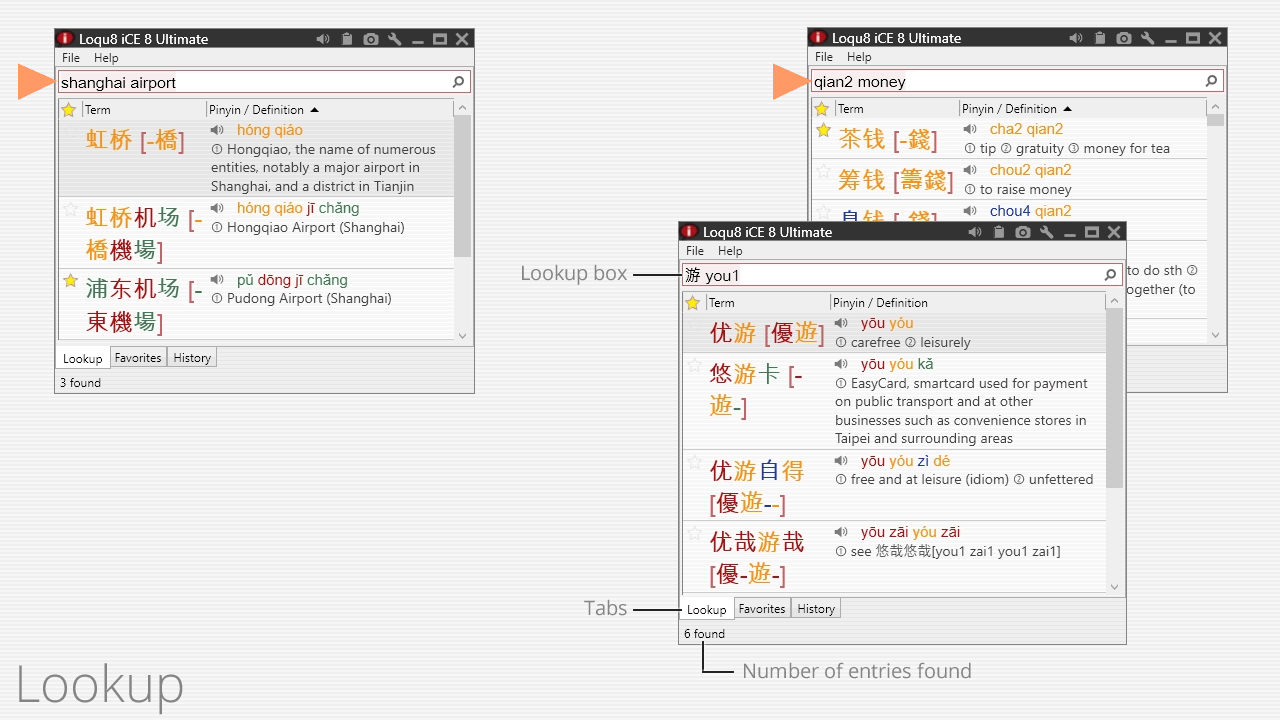Click camera icon in qian2 money window title bar
1280x720 pixels.
1124,38
